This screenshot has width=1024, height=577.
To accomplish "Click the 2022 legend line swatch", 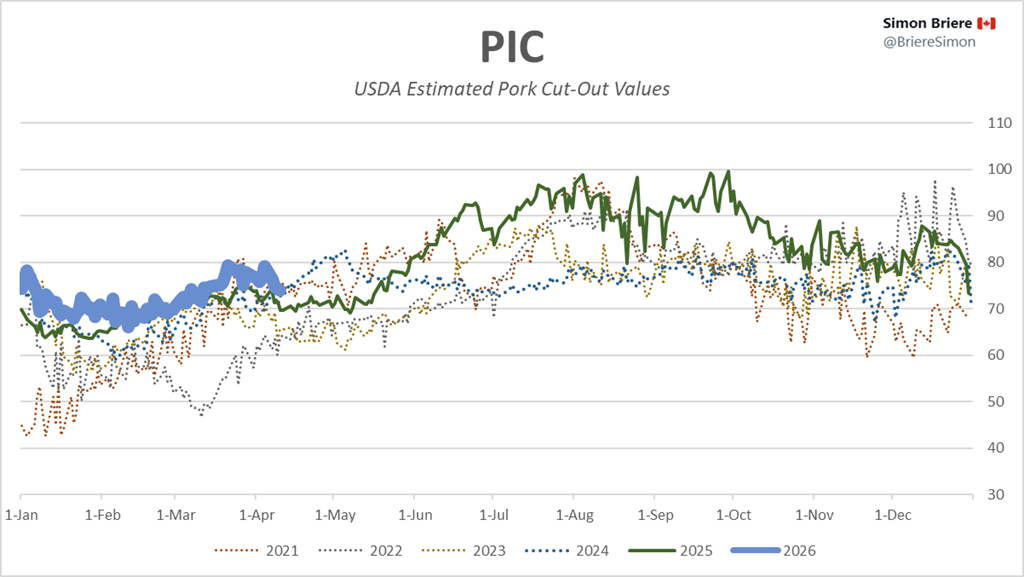I will click(341, 550).
